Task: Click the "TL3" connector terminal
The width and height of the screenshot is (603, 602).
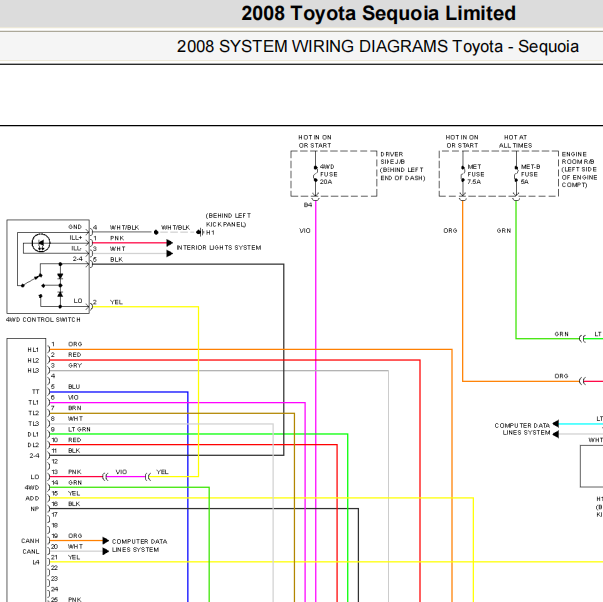Action: pyautogui.click(x=34, y=424)
